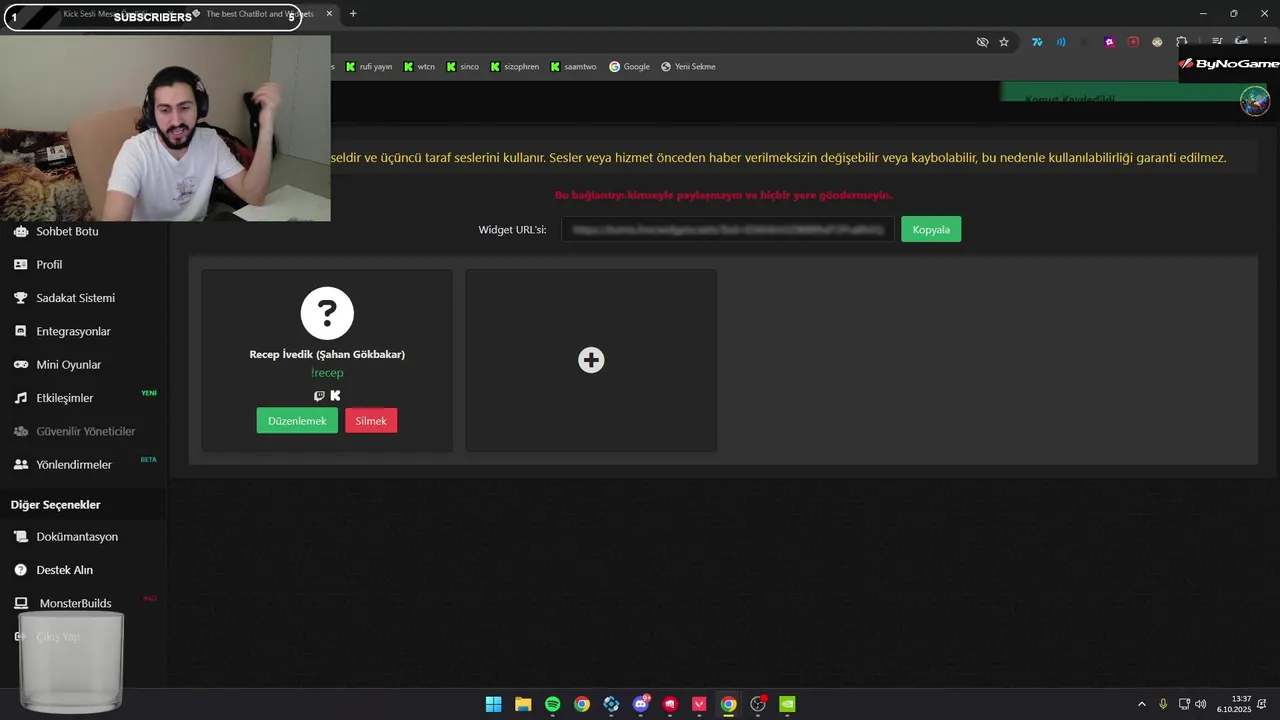Open saamtwo Kick bookmark

point(573,67)
